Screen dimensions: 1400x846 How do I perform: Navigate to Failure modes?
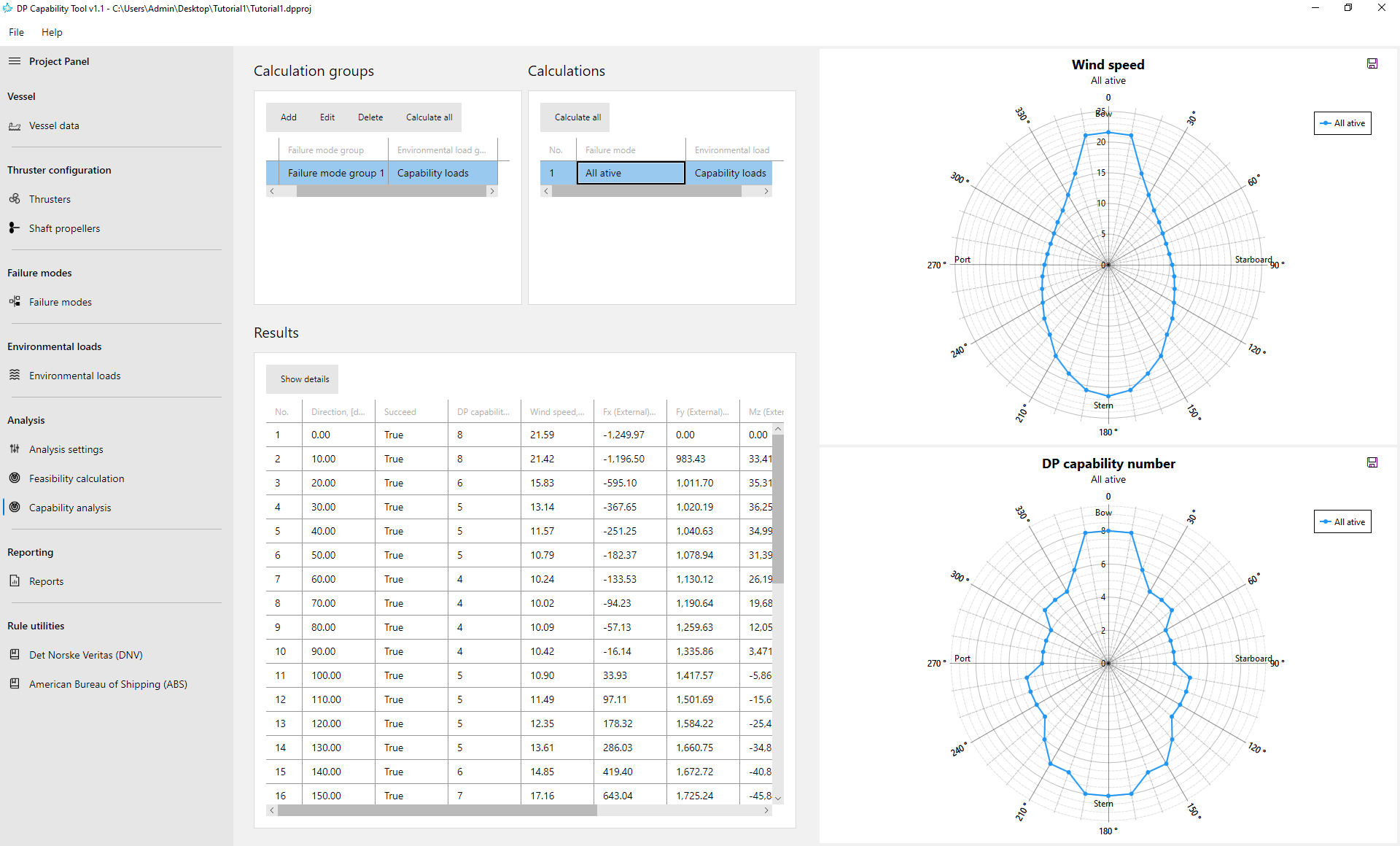[x=61, y=302]
